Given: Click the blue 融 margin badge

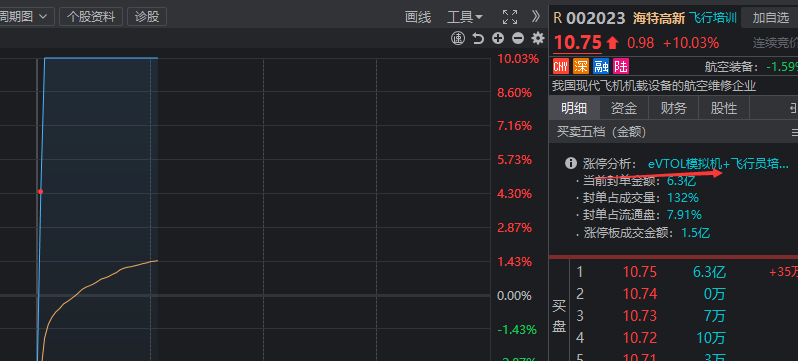Looking at the screenshot, I should (601, 66).
